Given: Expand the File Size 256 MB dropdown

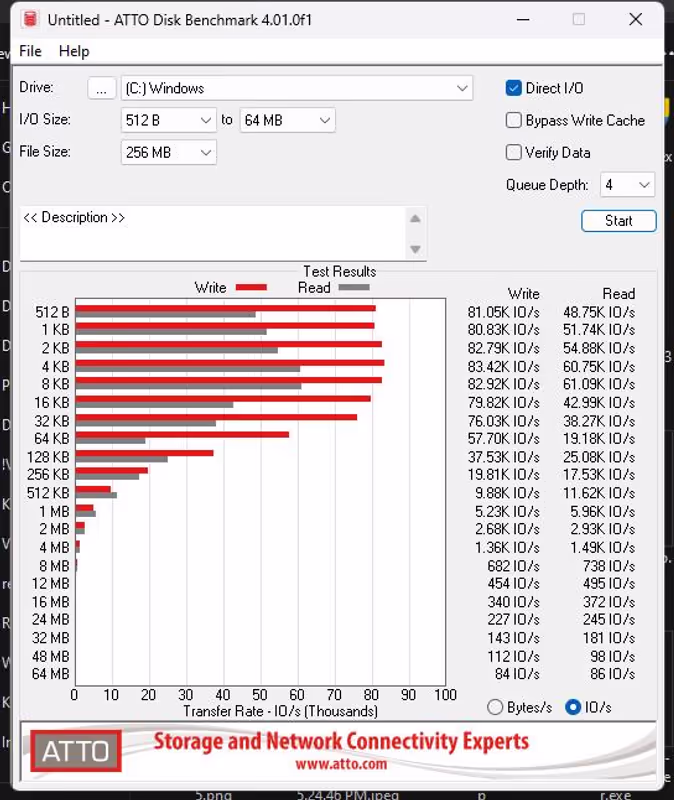Looking at the screenshot, I should click(x=169, y=153).
